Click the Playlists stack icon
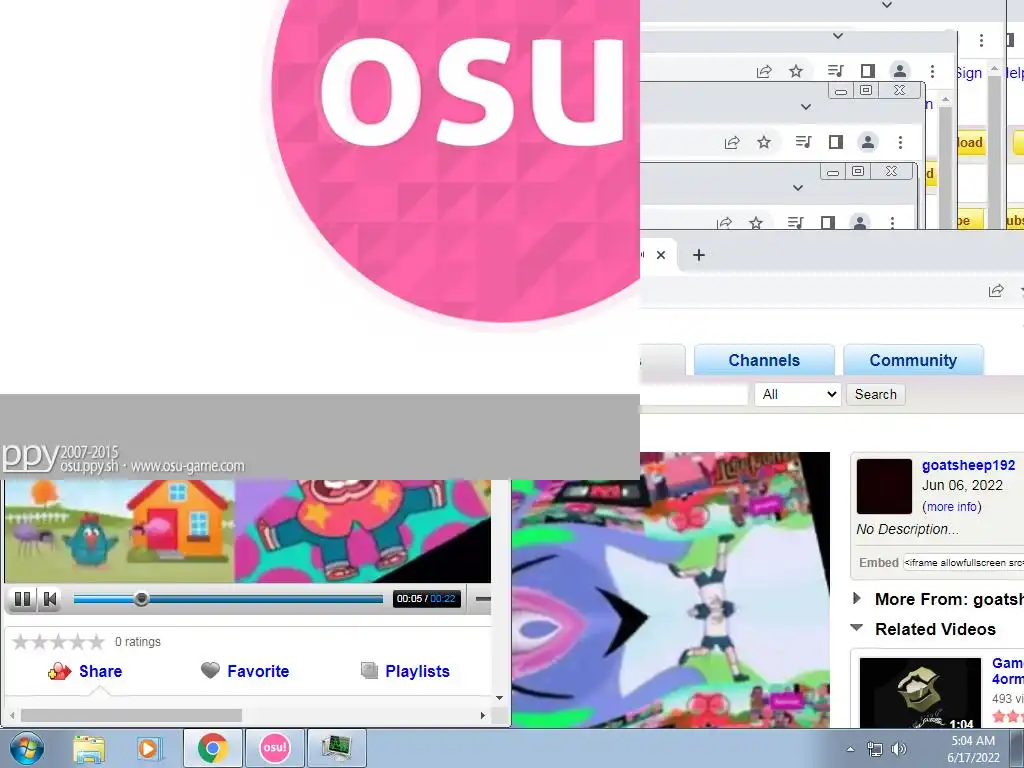 pos(370,671)
